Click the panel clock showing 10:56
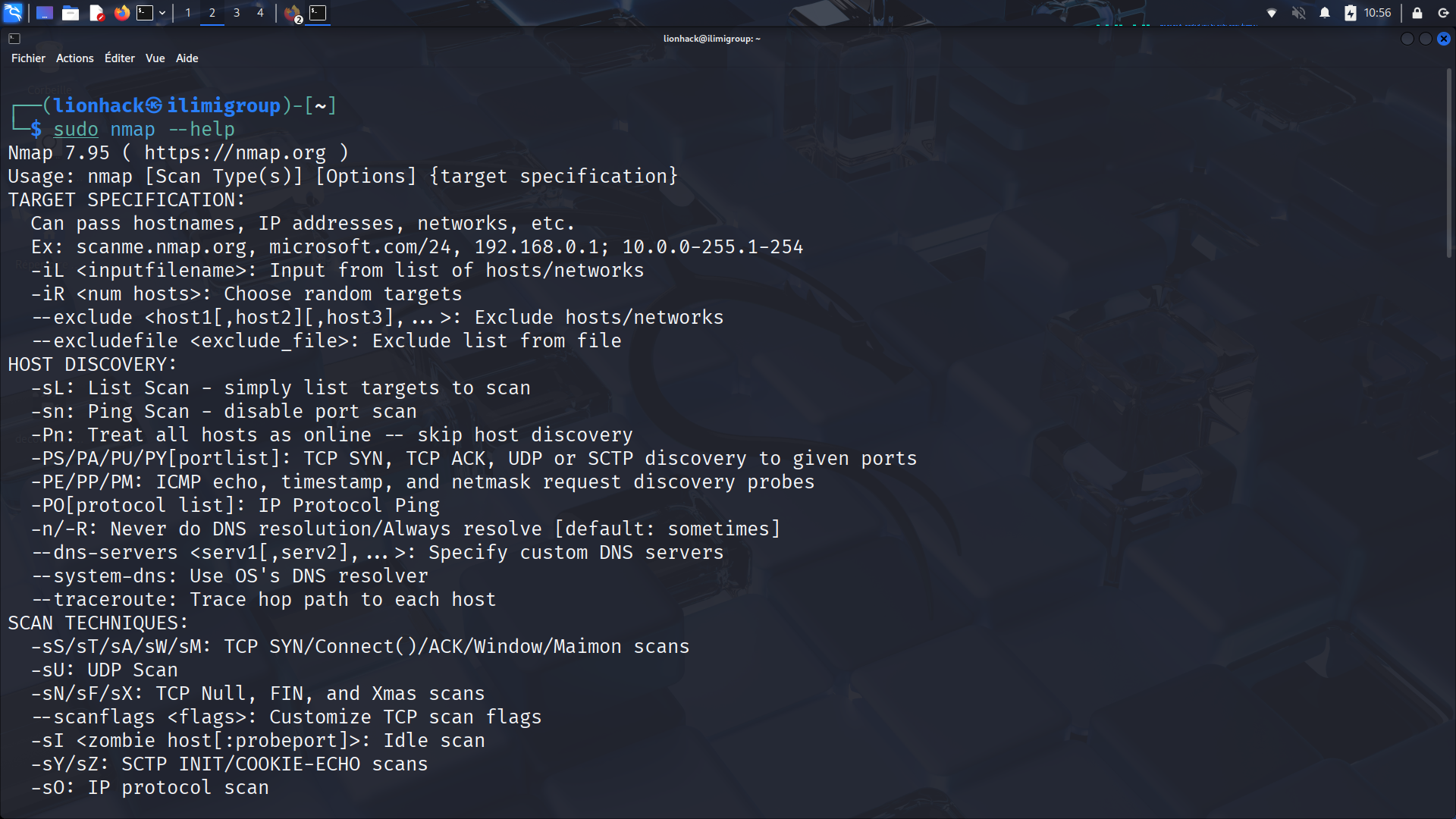The image size is (1456, 819). pyautogui.click(x=1377, y=13)
